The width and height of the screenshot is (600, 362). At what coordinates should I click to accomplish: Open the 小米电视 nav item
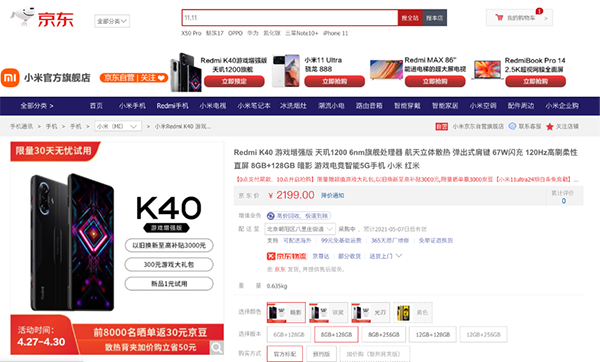213,106
